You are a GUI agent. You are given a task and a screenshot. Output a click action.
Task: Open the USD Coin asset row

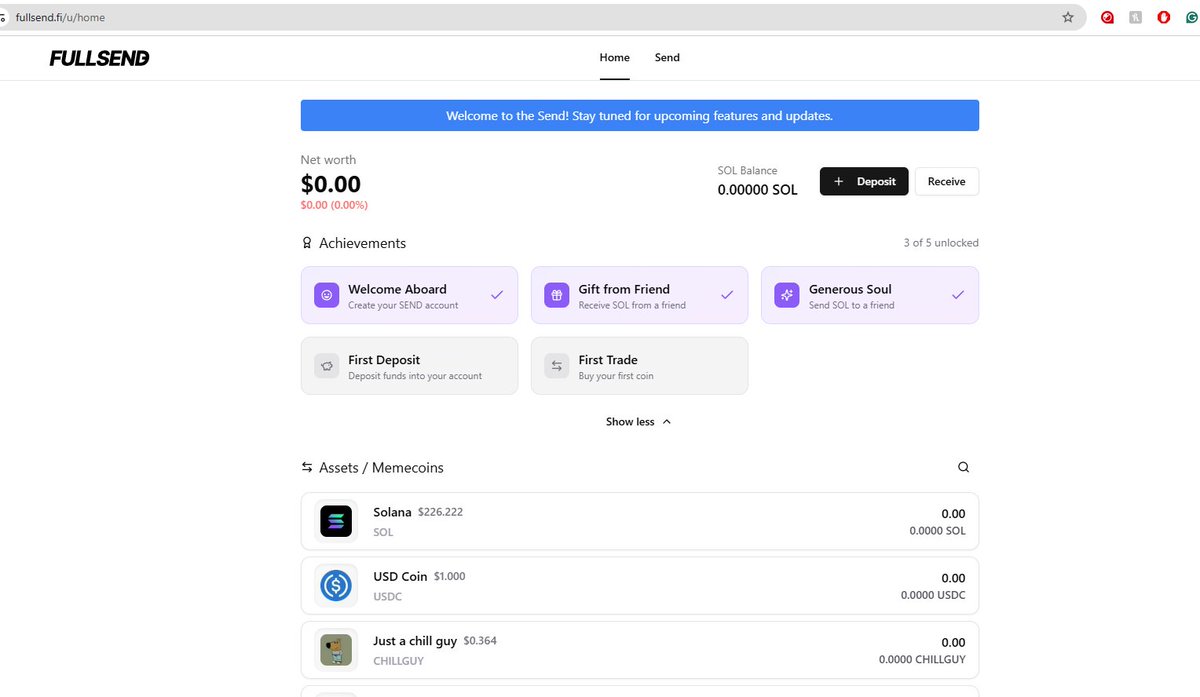tap(640, 585)
